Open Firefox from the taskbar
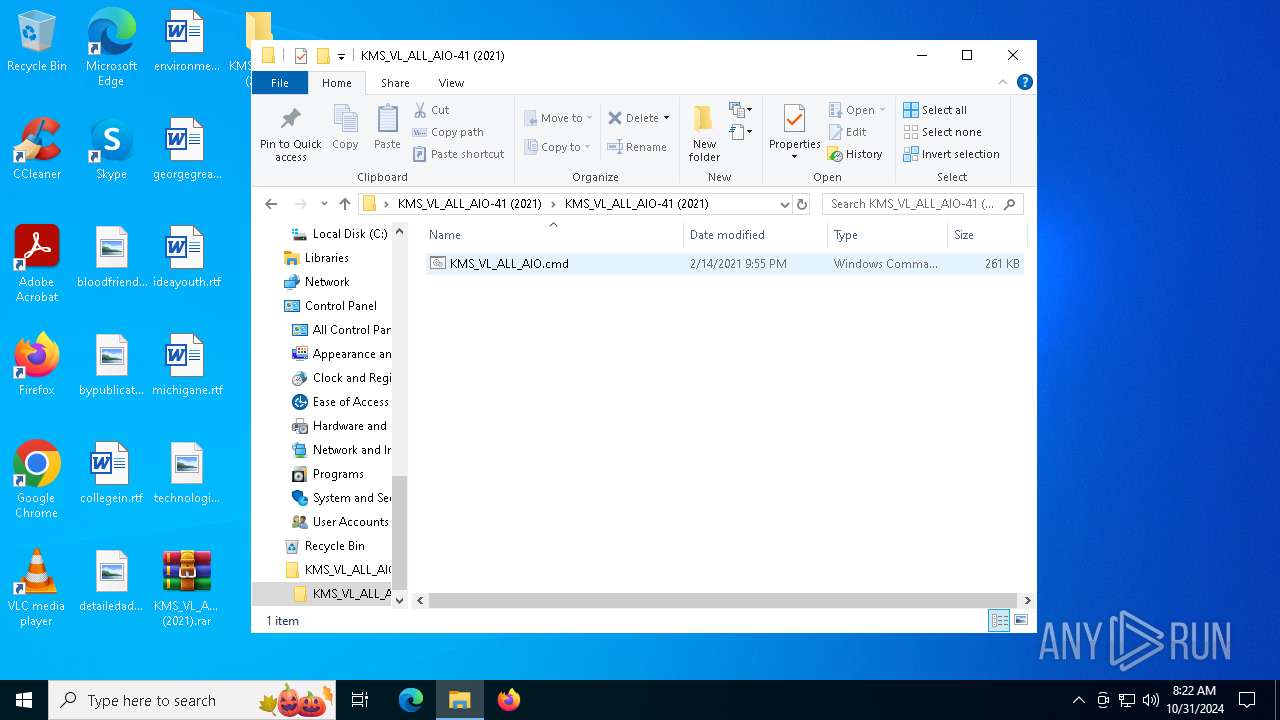 [509, 700]
